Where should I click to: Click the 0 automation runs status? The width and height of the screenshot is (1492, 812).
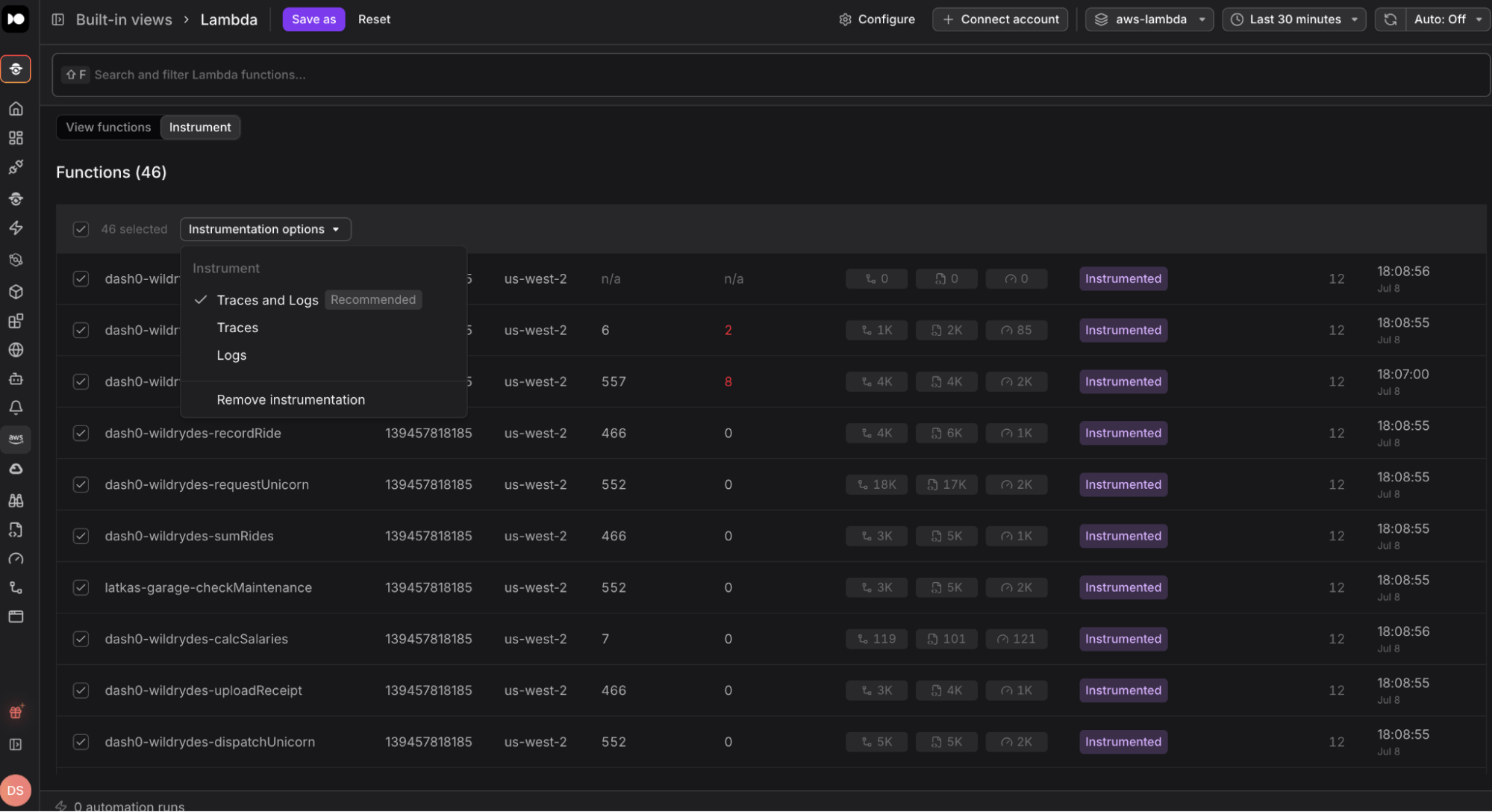pyautogui.click(x=120, y=805)
